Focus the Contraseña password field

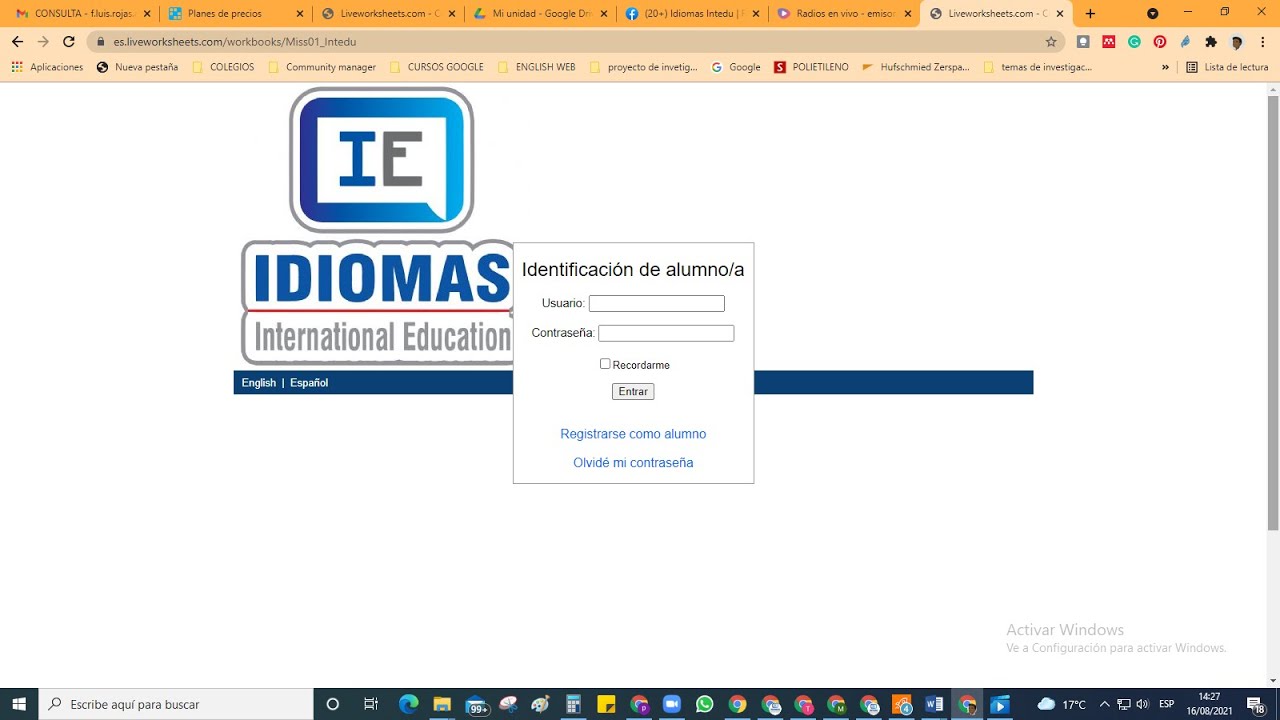pyautogui.click(x=666, y=333)
